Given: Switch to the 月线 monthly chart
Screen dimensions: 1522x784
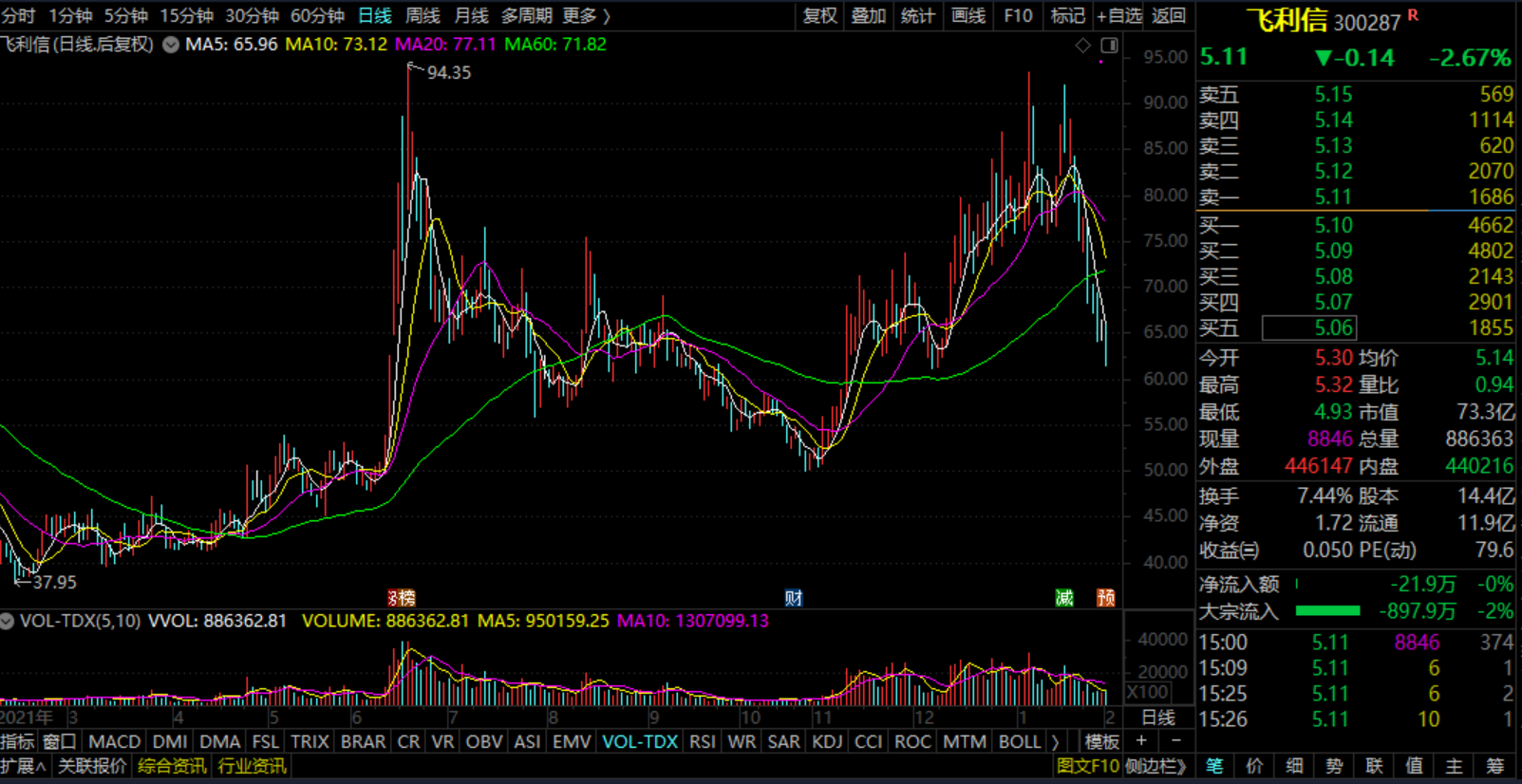Looking at the screenshot, I should point(471,15).
